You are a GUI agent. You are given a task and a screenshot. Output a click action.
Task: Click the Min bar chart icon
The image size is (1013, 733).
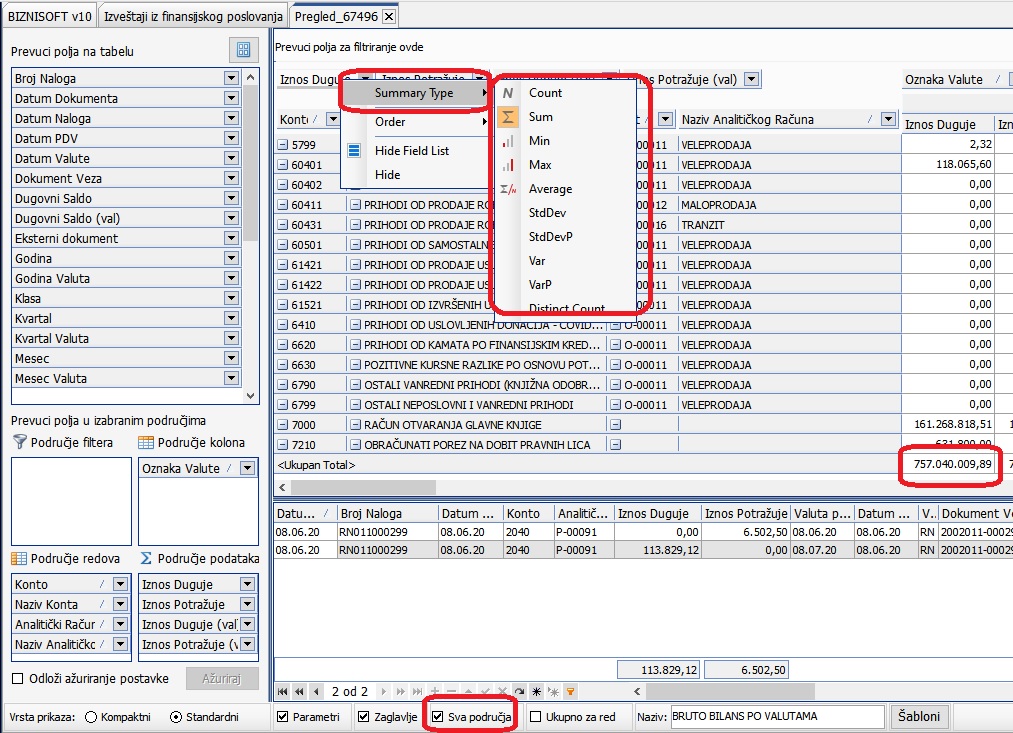click(508, 141)
